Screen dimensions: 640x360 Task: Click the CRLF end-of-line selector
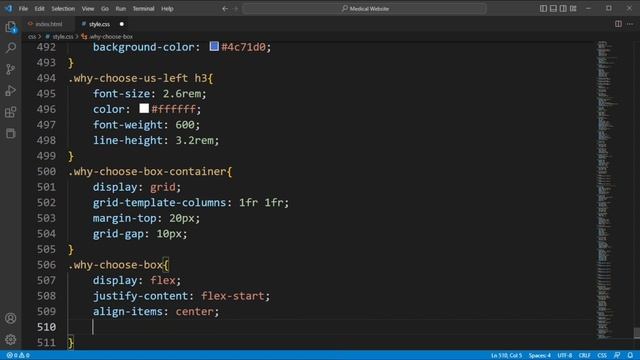click(x=584, y=356)
